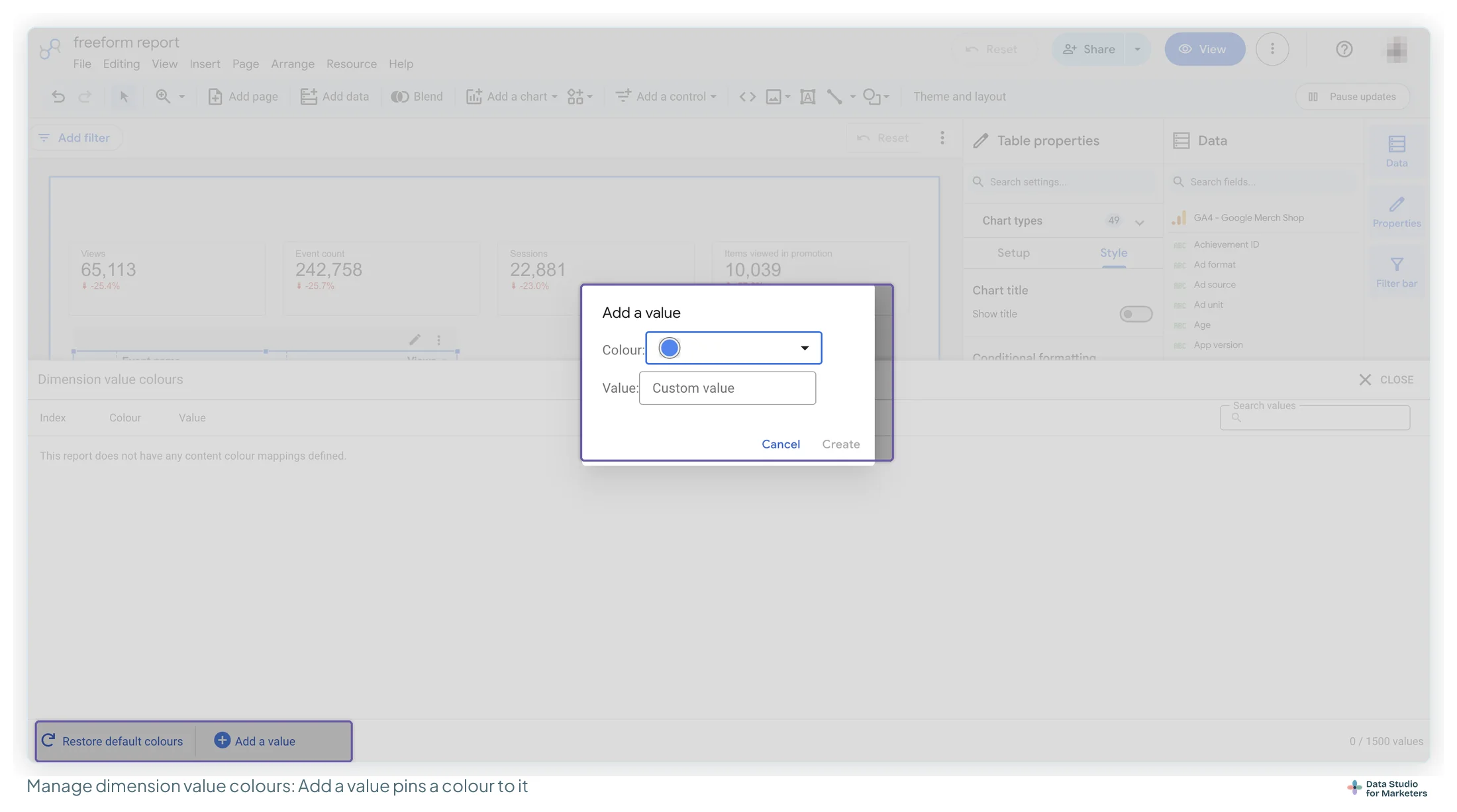Select the Ad format field

(x=1214, y=265)
